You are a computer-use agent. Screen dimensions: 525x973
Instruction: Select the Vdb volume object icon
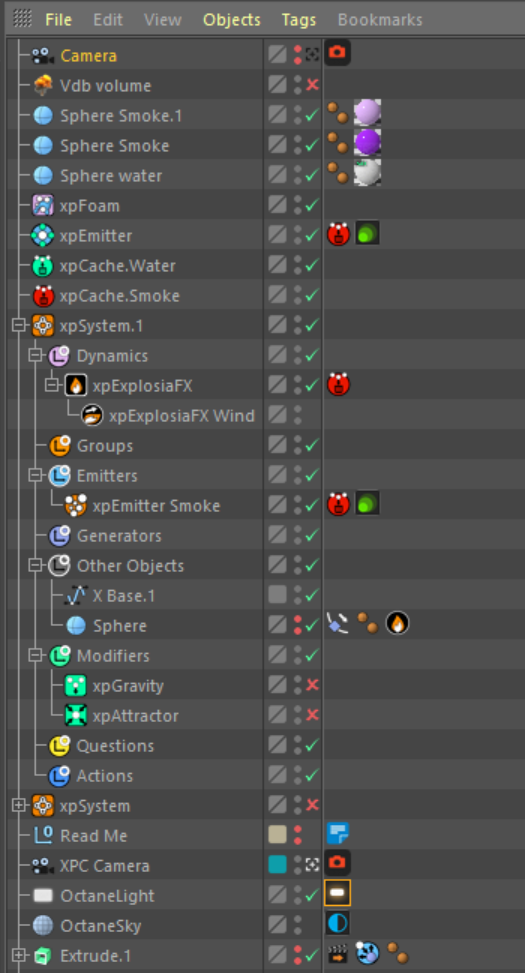(x=43, y=86)
